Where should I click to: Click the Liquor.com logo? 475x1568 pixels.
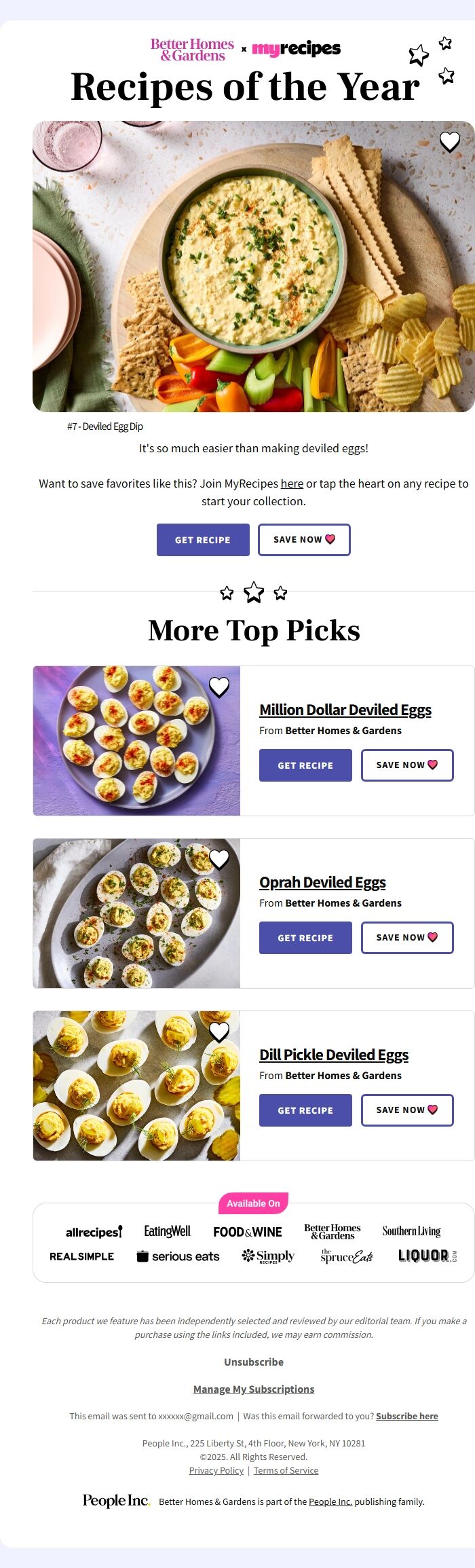pyautogui.click(x=427, y=1256)
